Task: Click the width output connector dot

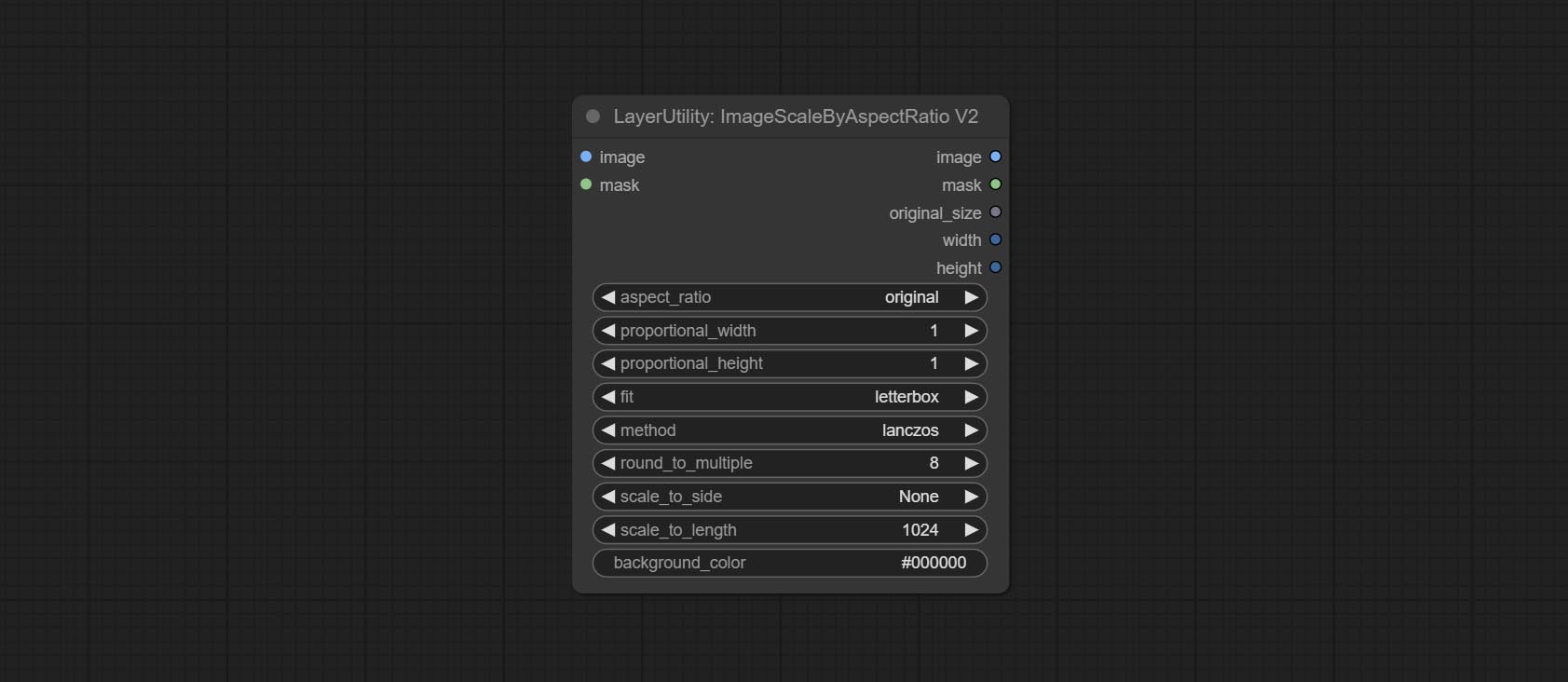Action: pos(995,239)
